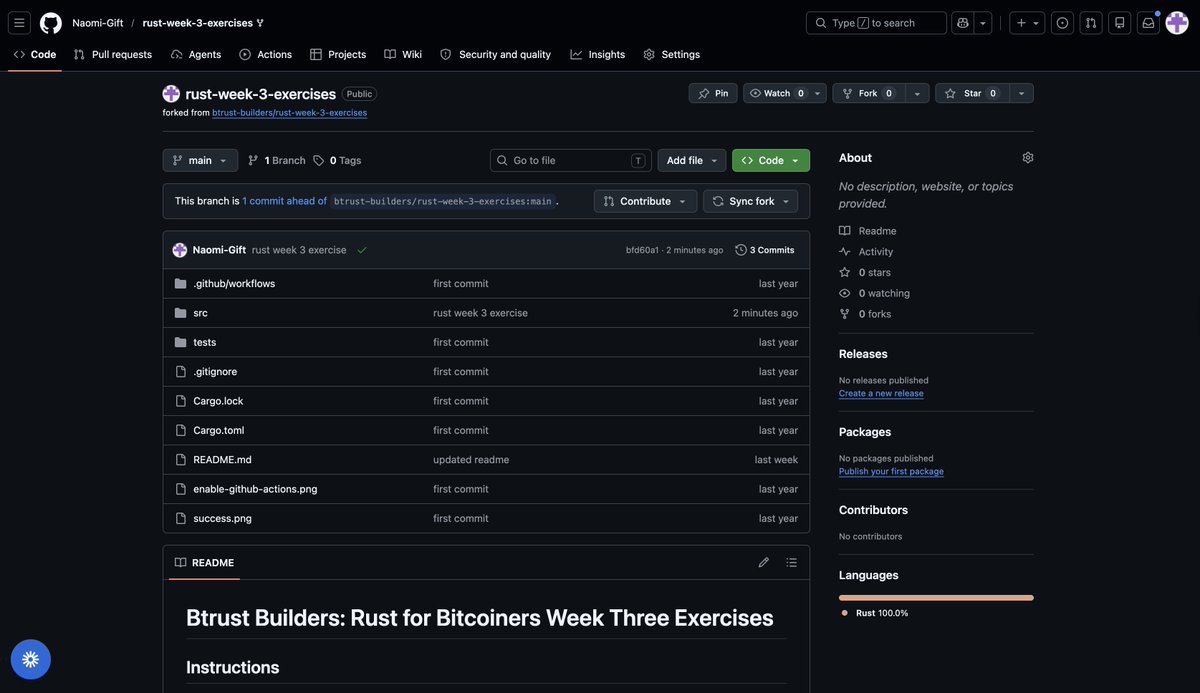The height and width of the screenshot is (693, 1200).
Task: Open the main branch selector dropdown
Action: 200,160
